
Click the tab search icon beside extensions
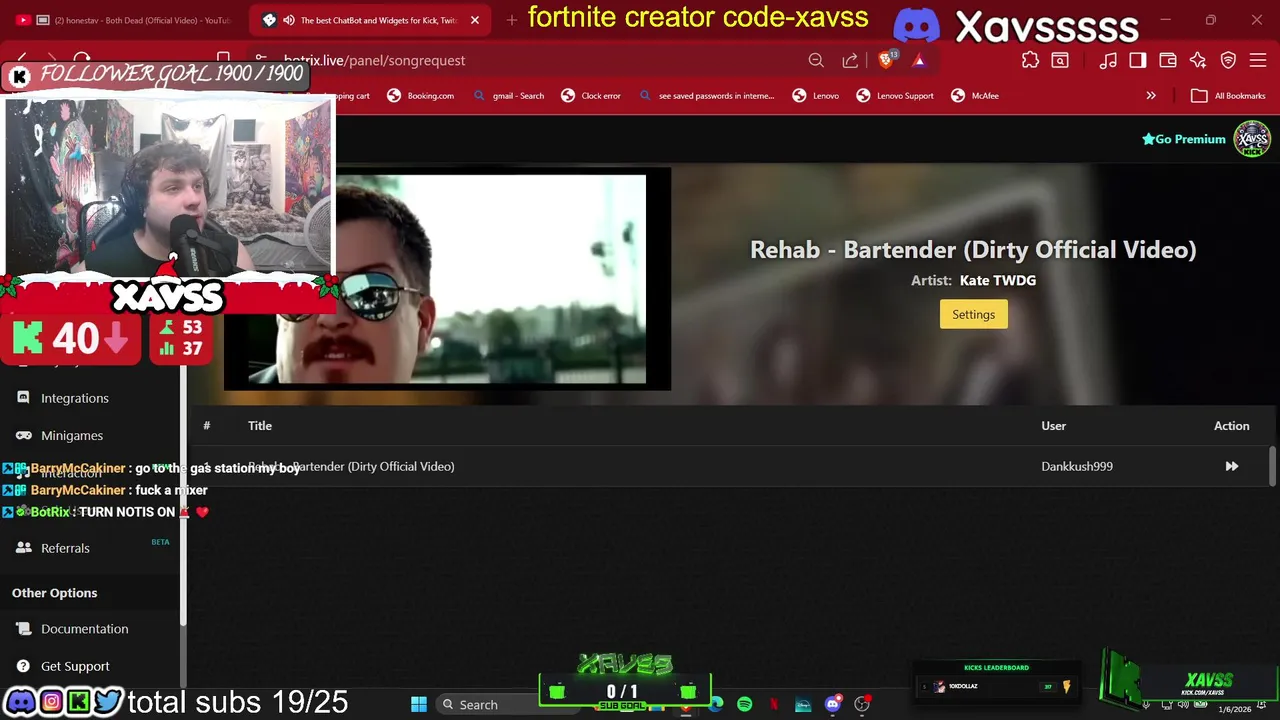pyautogui.click(x=1060, y=60)
